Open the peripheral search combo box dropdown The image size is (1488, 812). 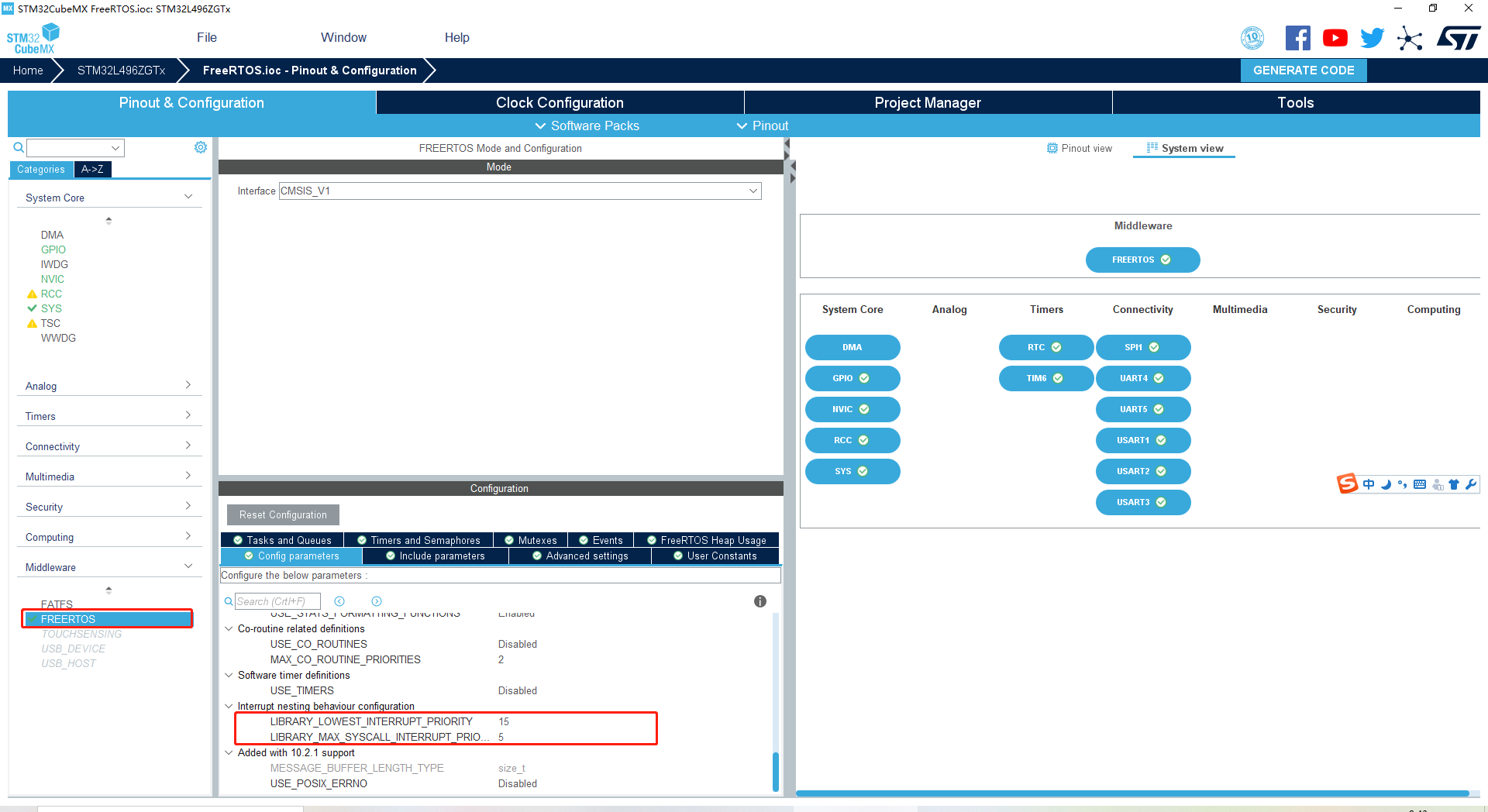[115, 147]
